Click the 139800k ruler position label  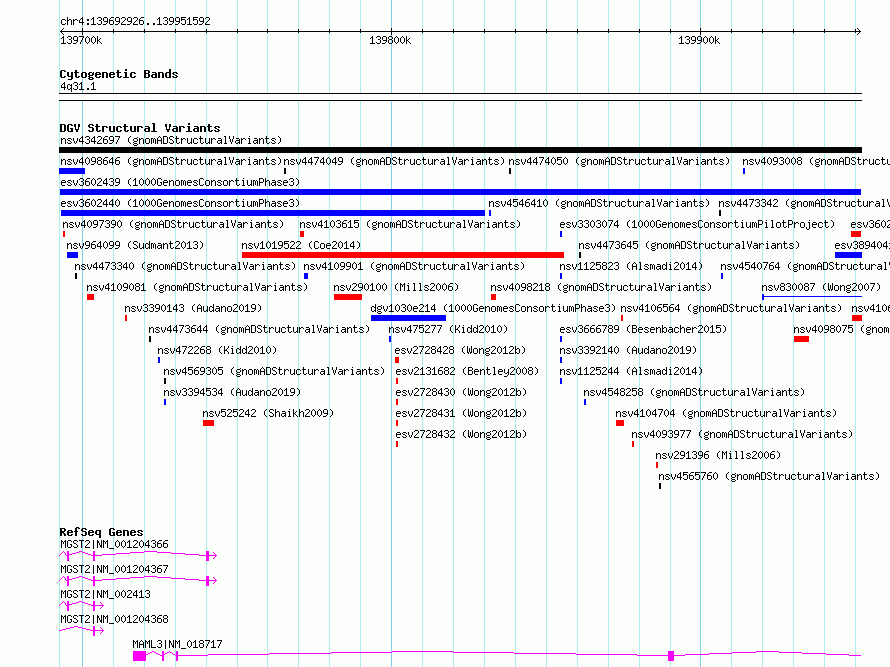(390, 40)
